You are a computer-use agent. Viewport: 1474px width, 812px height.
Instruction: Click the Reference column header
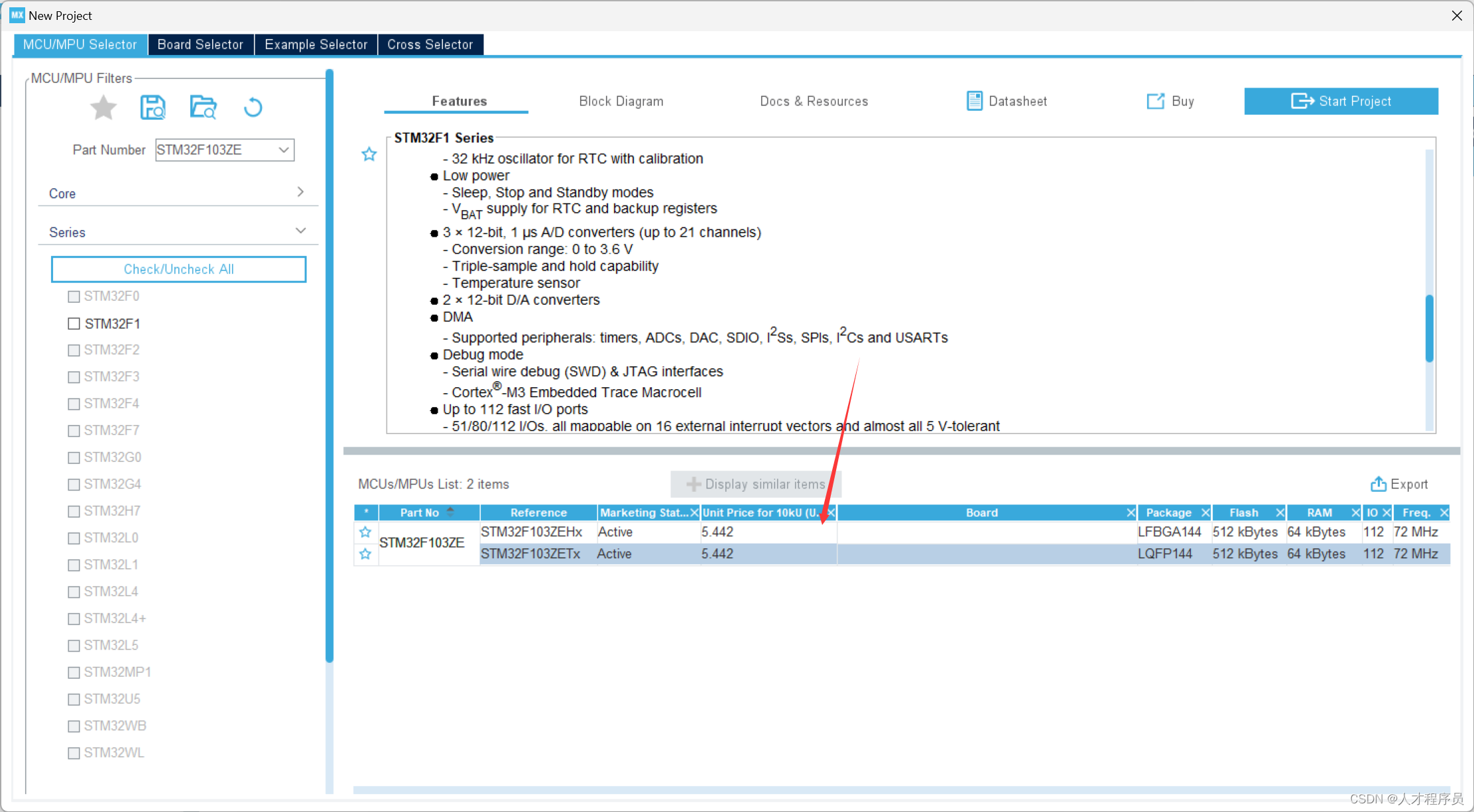(538, 512)
